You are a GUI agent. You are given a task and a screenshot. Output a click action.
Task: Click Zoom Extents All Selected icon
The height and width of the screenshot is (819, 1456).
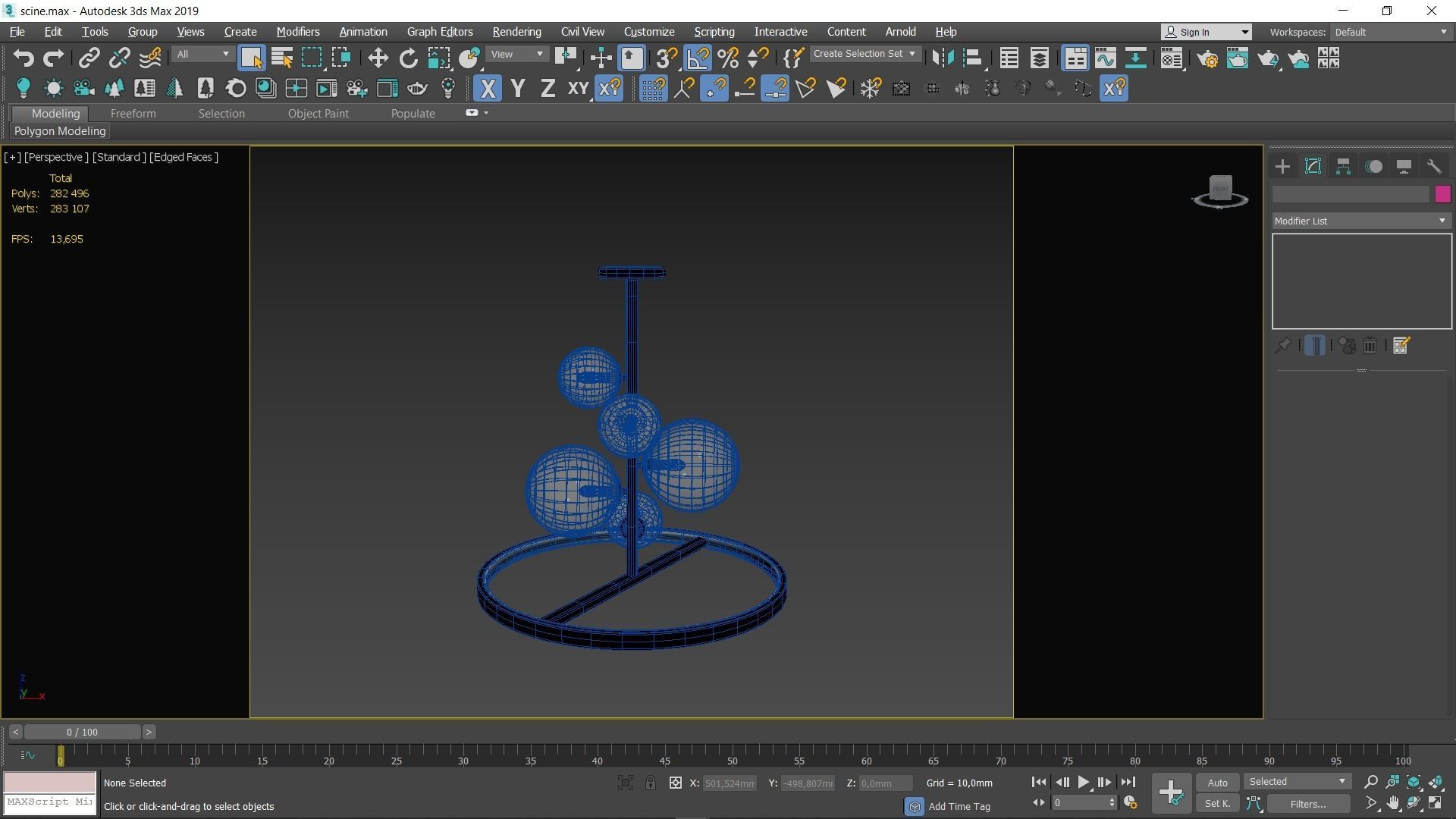click(x=1414, y=782)
